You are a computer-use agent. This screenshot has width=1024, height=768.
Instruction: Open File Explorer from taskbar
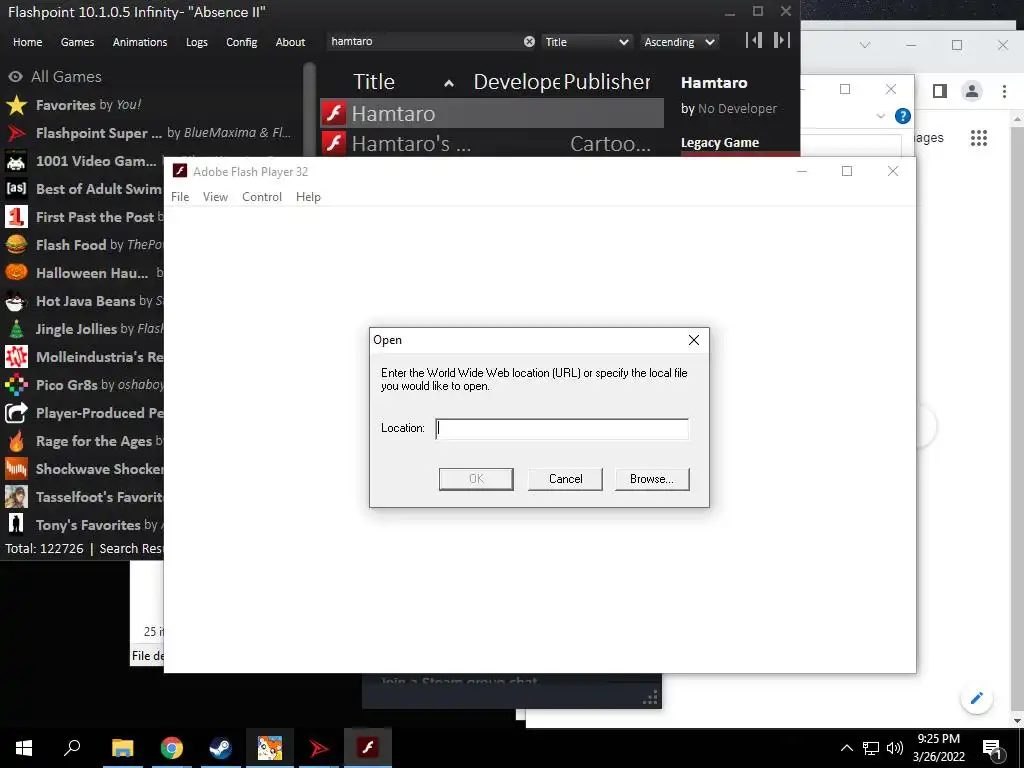(x=122, y=748)
